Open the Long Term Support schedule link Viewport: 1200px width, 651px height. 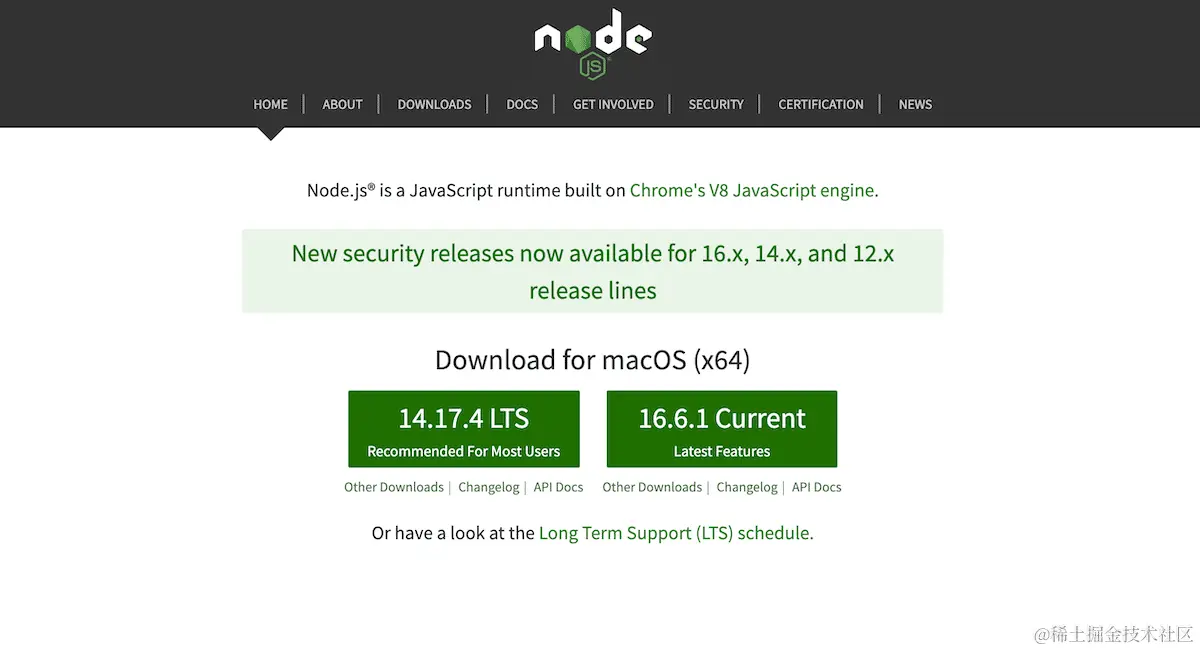(x=674, y=533)
